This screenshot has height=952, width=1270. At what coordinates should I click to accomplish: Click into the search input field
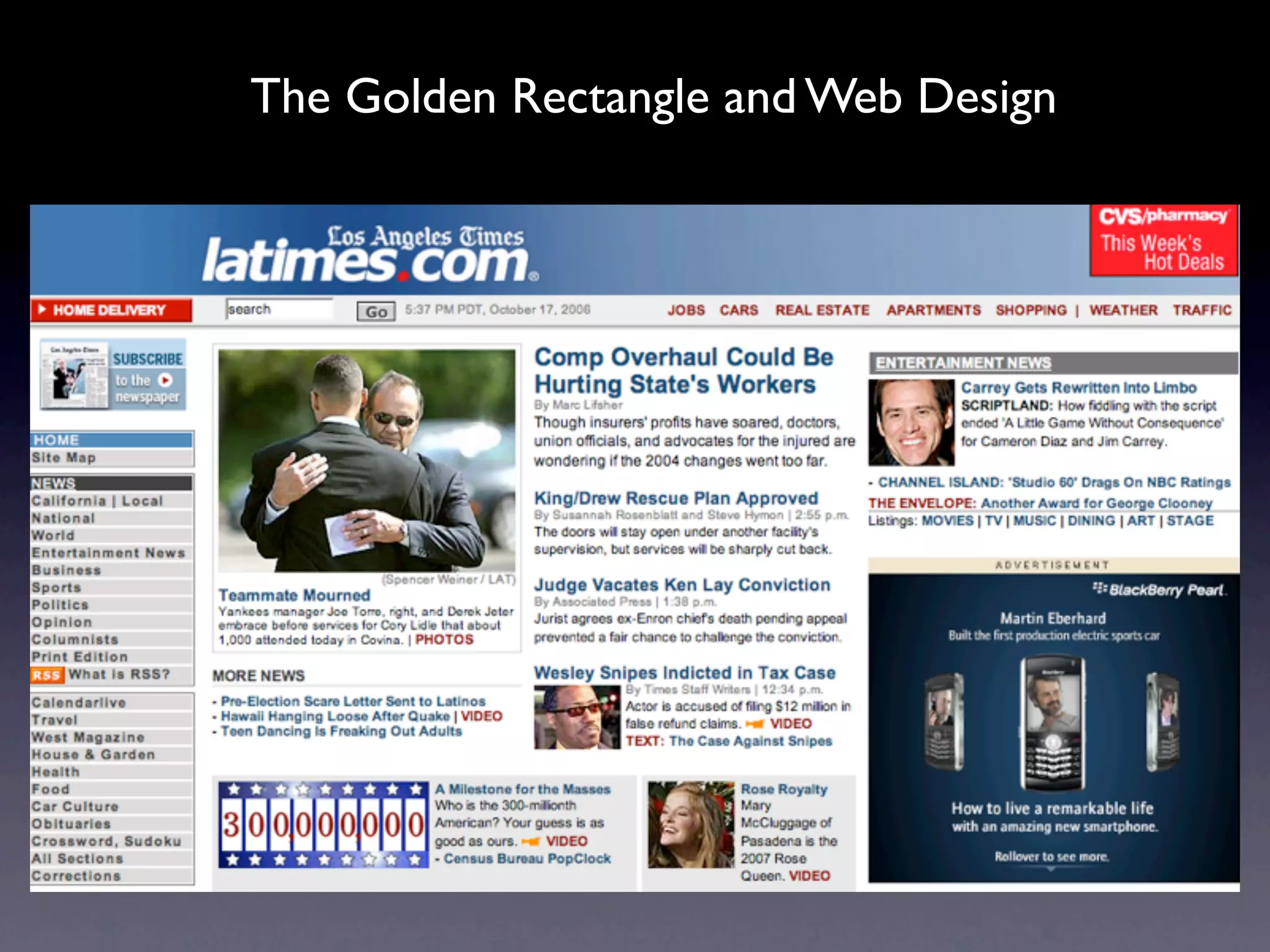pyautogui.click(x=280, y=309)
